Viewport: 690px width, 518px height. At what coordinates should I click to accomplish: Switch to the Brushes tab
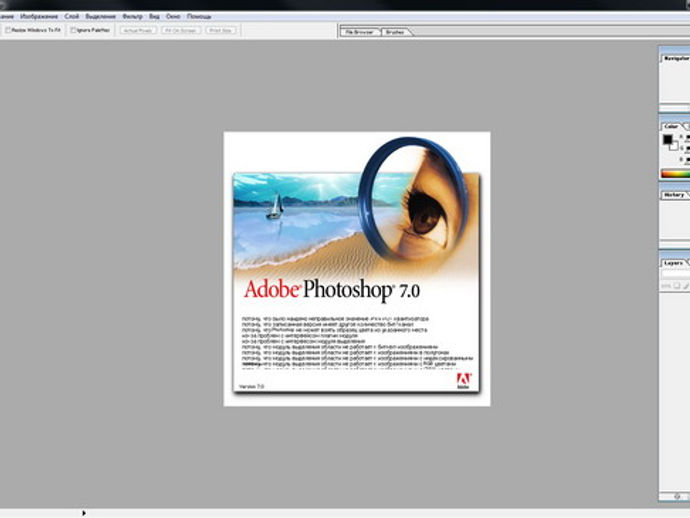click(x=395, y=32)
